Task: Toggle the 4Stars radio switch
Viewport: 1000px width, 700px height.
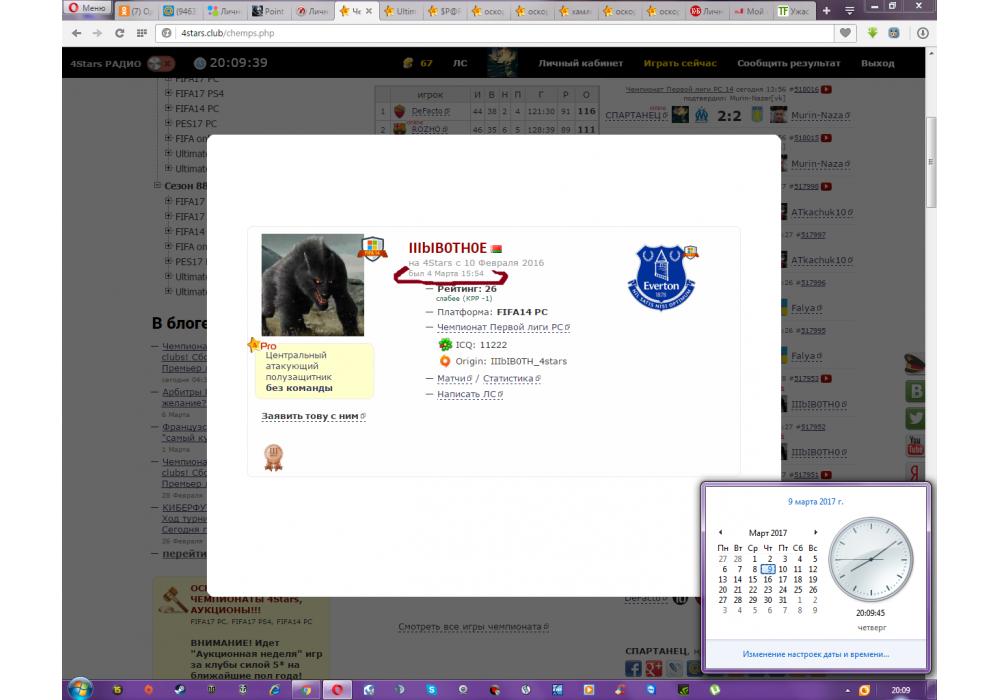Action: [160, 63]
